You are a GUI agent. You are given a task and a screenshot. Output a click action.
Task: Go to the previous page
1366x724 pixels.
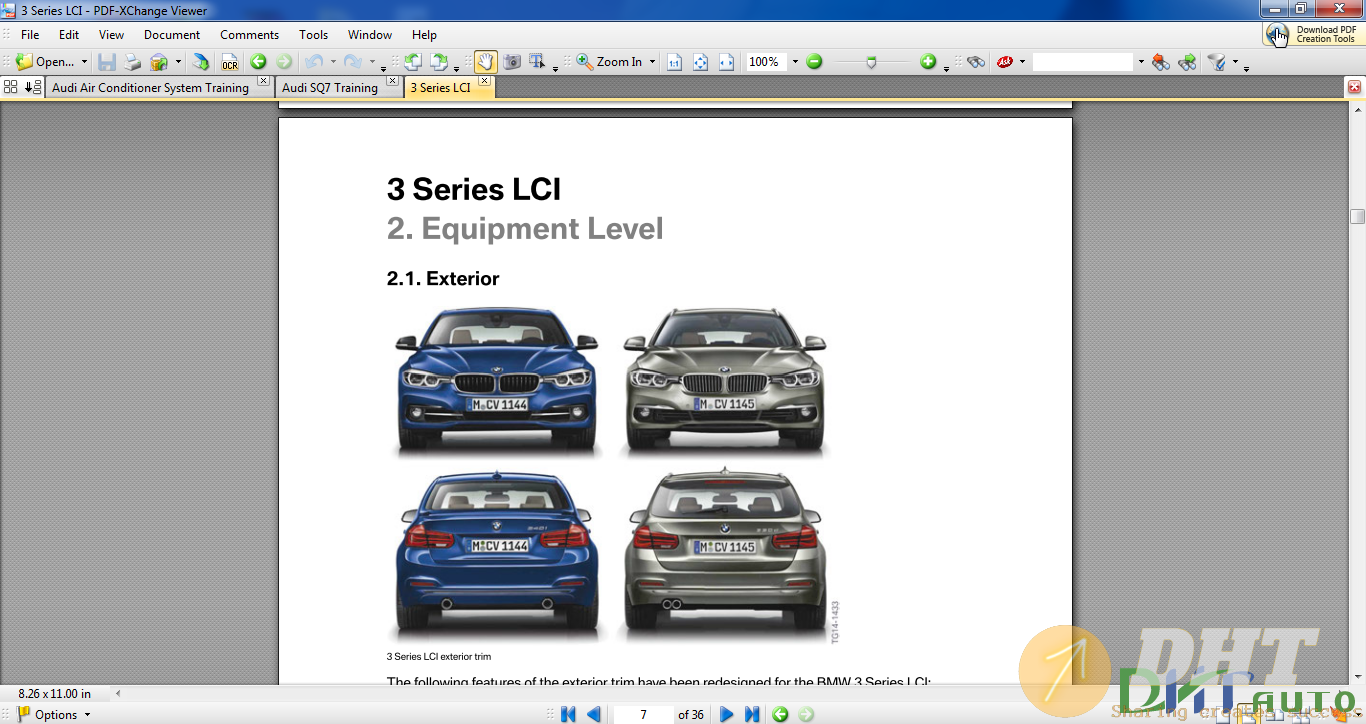click(x=594, y=714)
